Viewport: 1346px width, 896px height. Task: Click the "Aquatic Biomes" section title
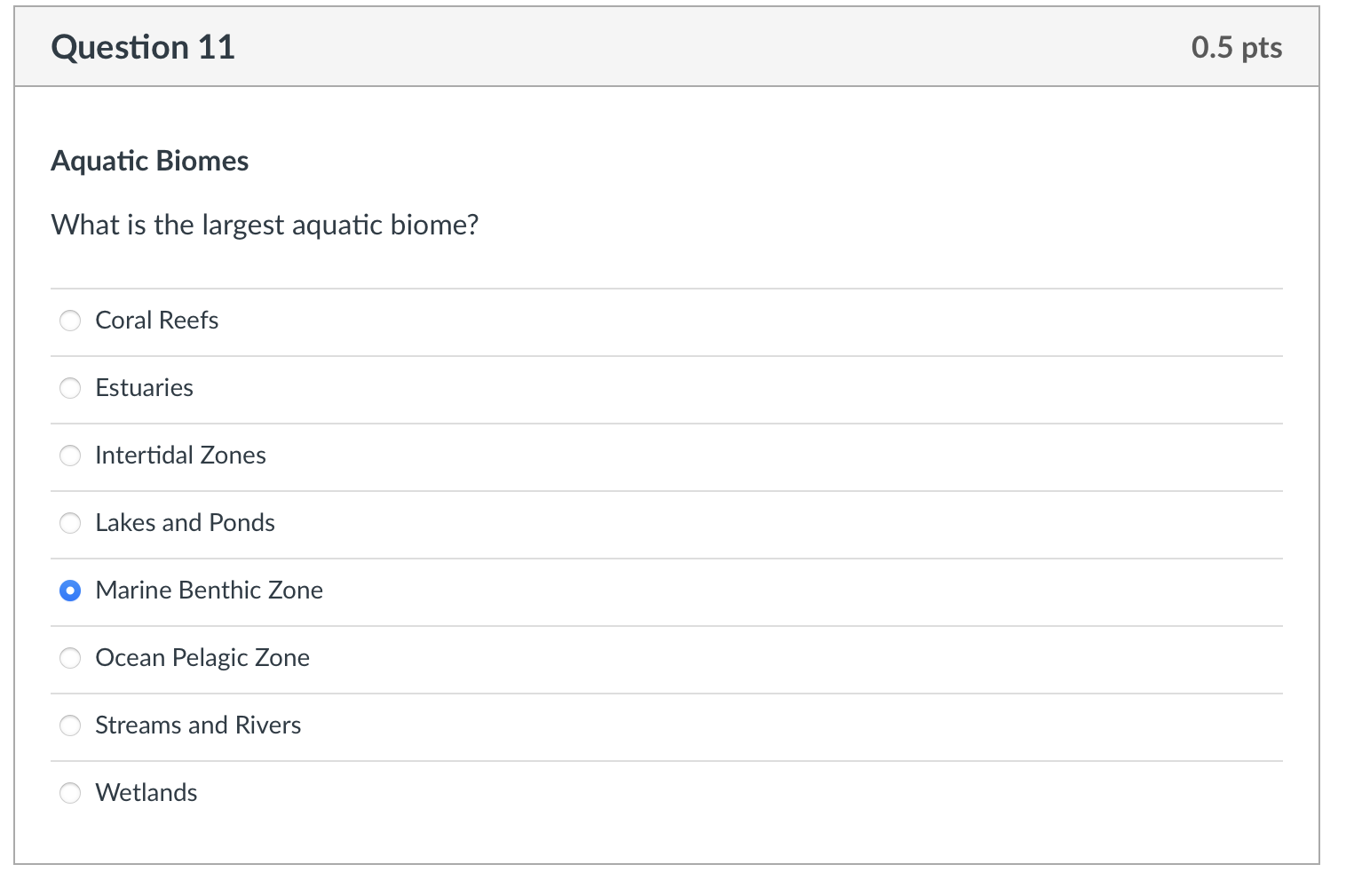pyautogui.click(x=150, y=161)
